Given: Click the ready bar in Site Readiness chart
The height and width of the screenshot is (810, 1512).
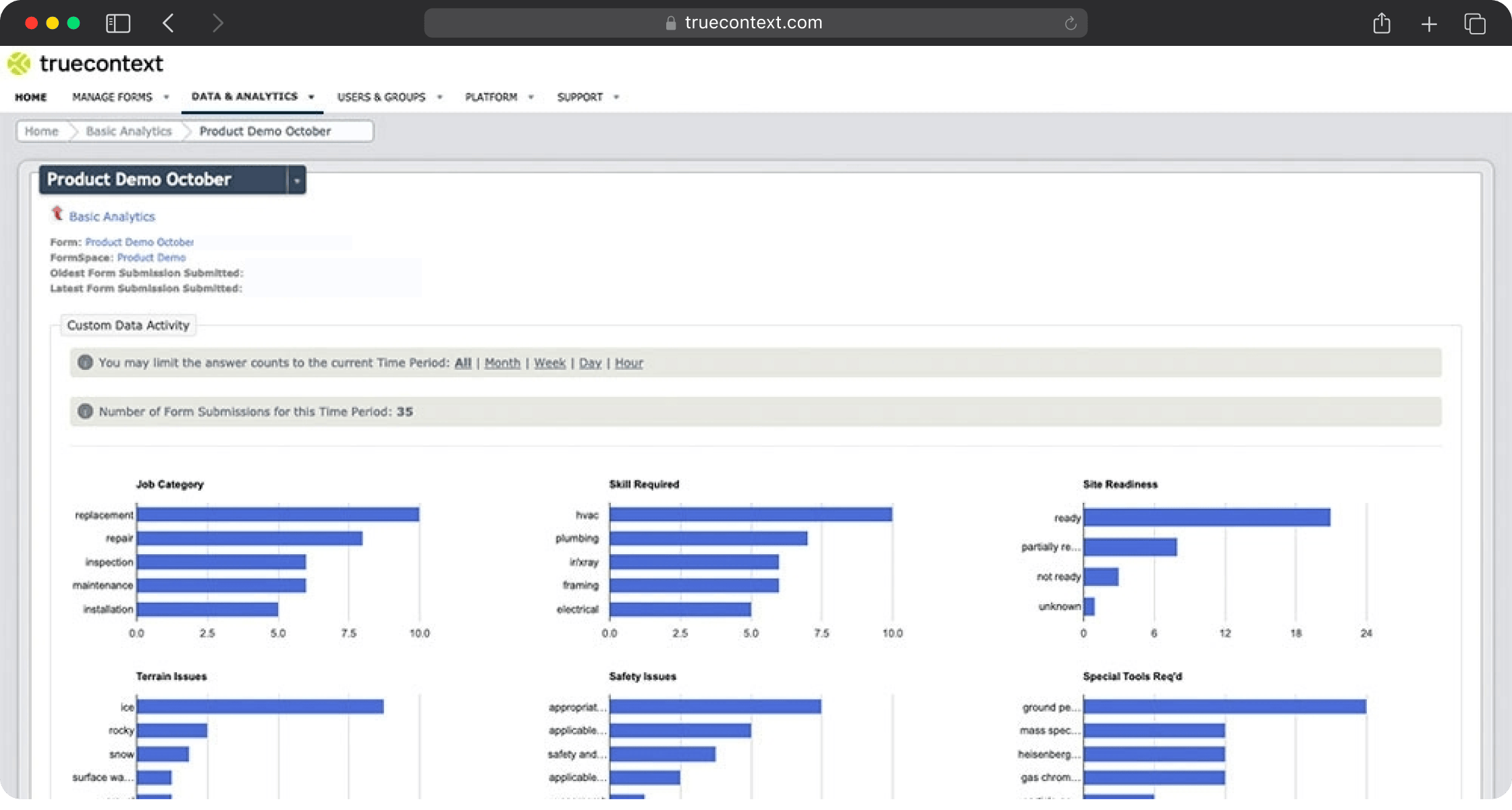Looking at the screenshot, I should [1207, 518].
